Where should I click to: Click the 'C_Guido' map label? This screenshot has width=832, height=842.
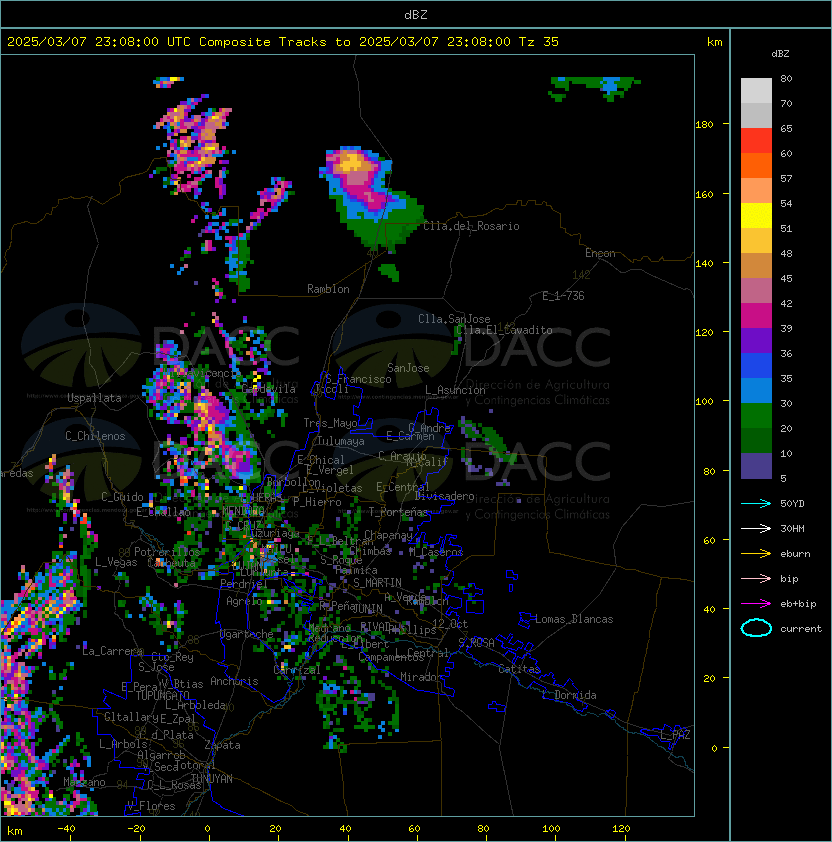[122, 497]
